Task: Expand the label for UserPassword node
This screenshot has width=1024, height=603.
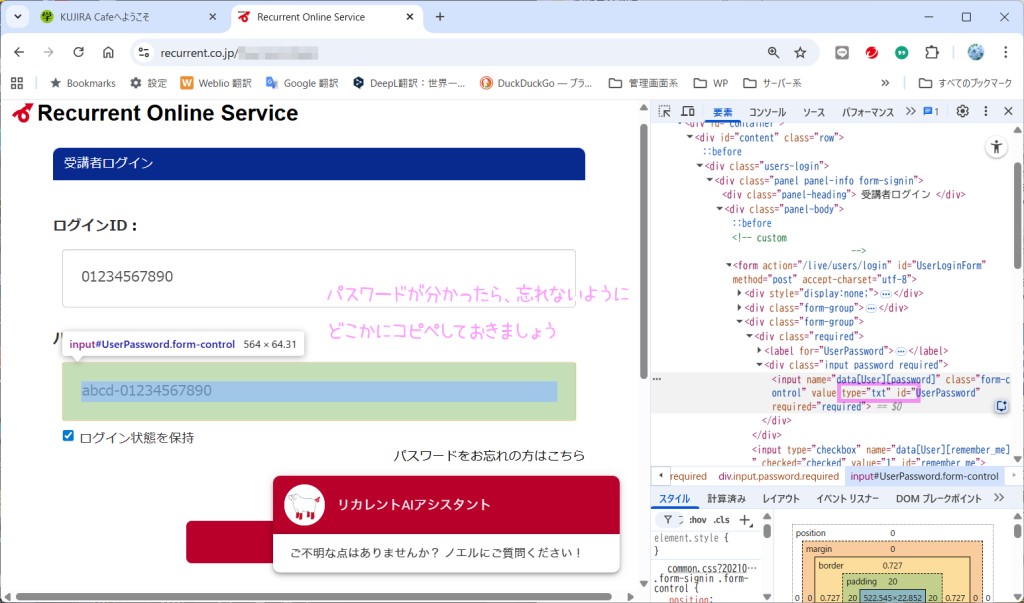Action: coord(761,351)
